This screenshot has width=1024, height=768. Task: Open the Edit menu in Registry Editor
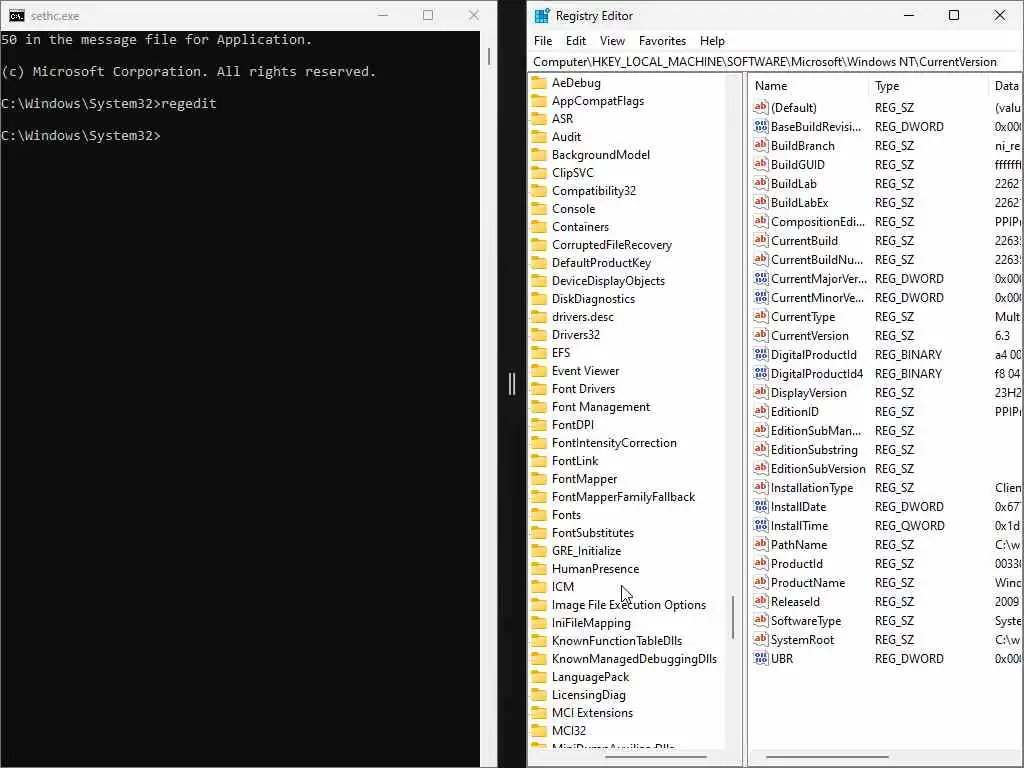point(575,40)
